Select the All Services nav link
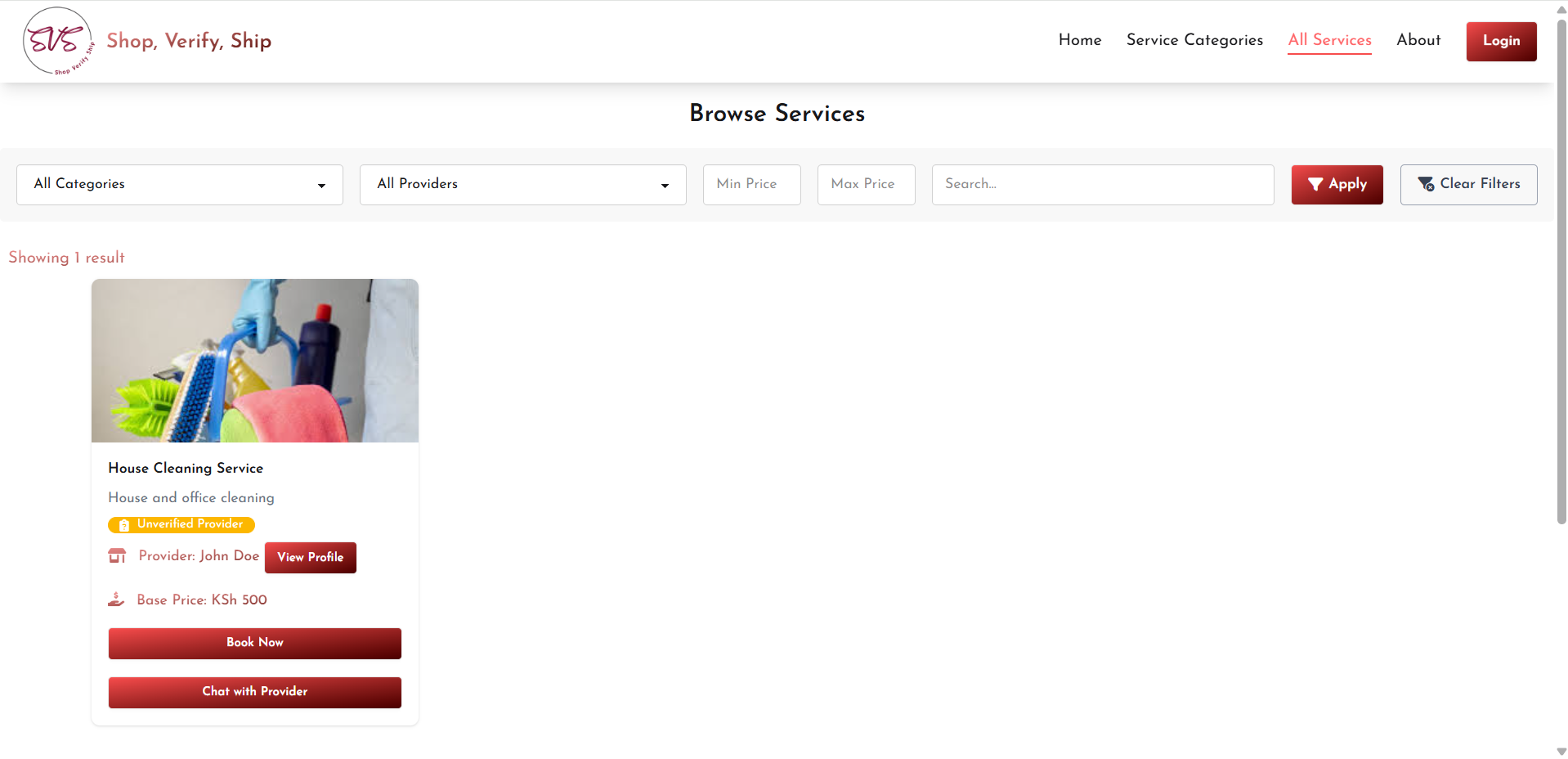 click(1329, 40)
